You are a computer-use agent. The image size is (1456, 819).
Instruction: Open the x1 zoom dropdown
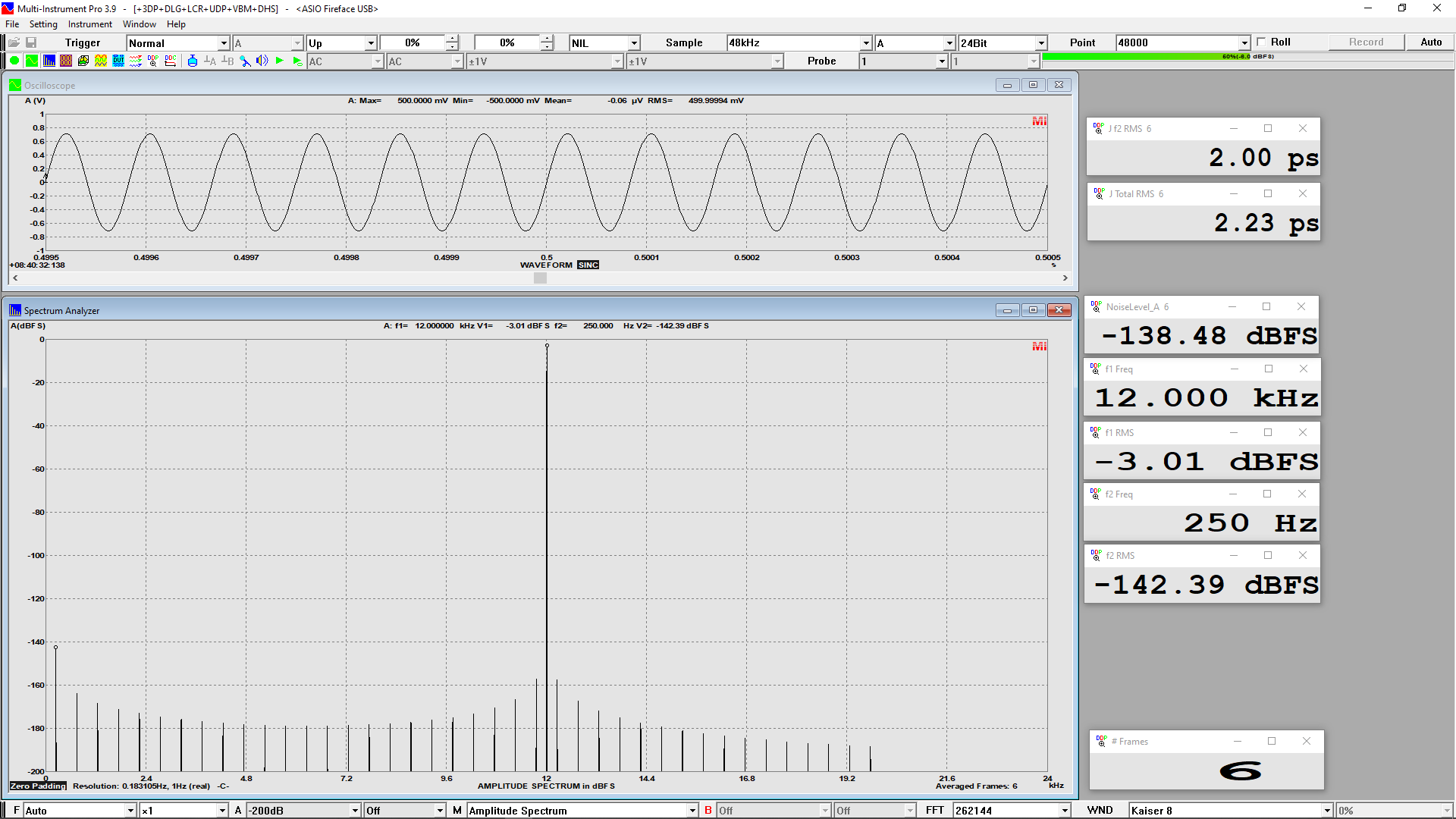click(184, 811)
